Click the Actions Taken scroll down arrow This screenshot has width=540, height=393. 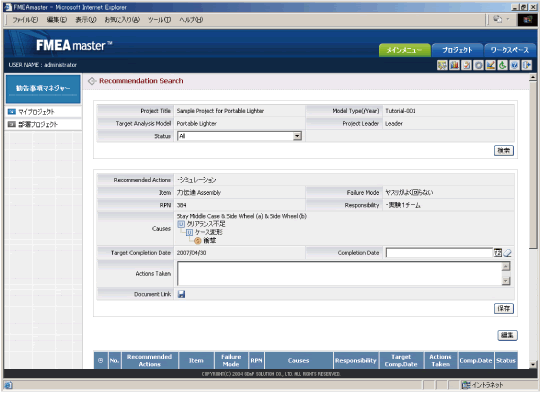tap(506, 281)
